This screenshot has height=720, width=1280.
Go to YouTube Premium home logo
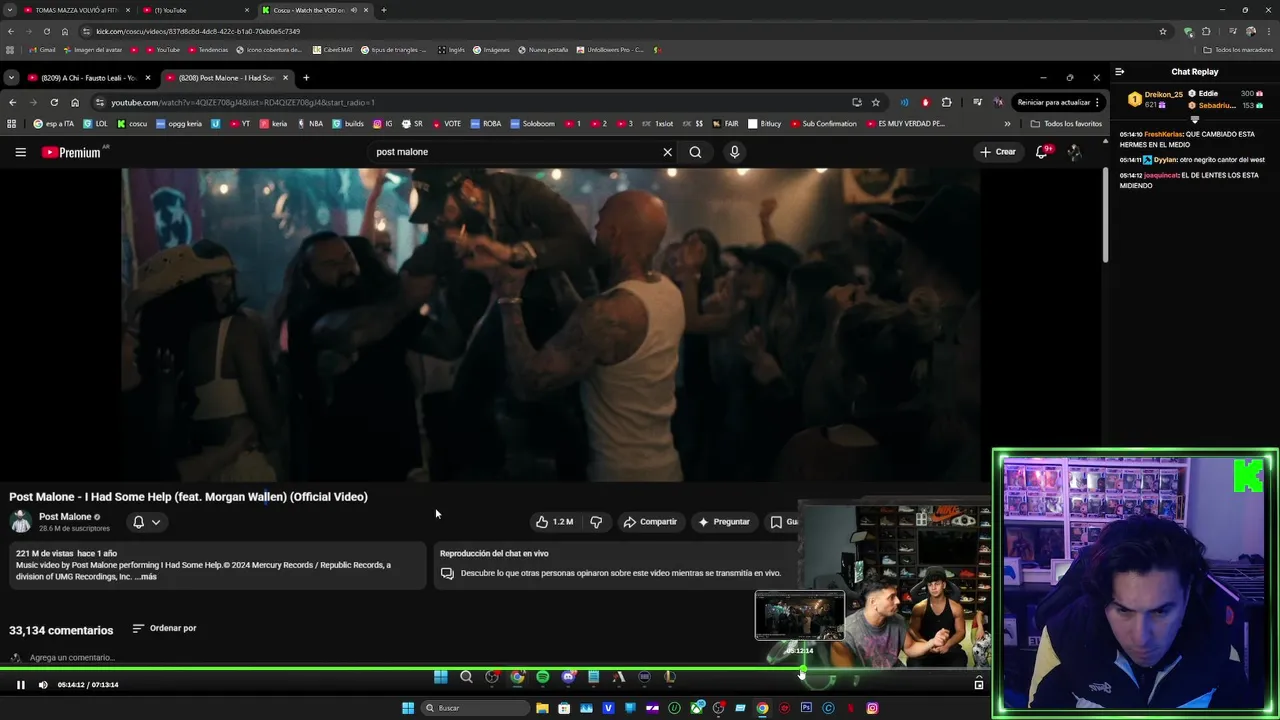pyautogui.click(x=72, y=152)
